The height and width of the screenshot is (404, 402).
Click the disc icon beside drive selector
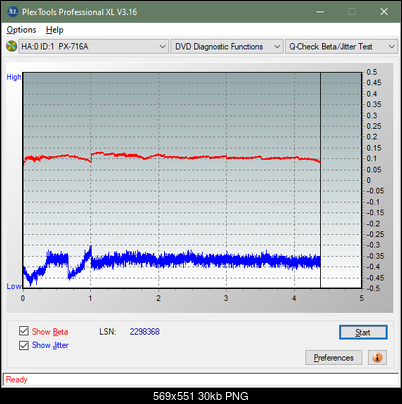tap(12, 46)
